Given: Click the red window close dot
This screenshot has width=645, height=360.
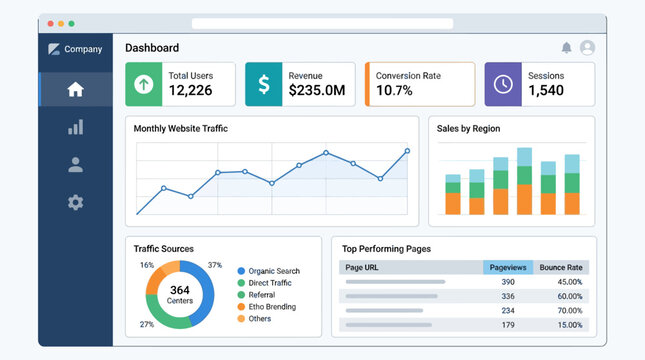Looking at the screenshot, I should point(51,24).
